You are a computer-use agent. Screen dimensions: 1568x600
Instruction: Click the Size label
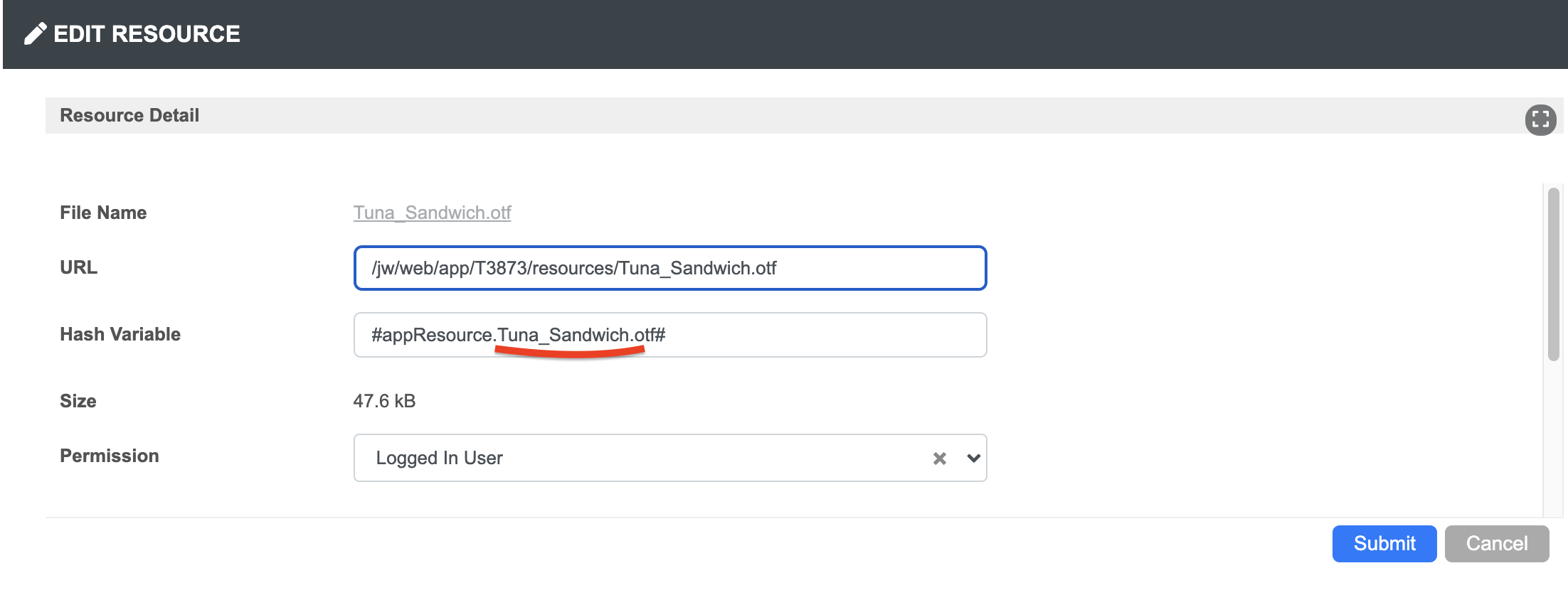[x=78, y=401]
